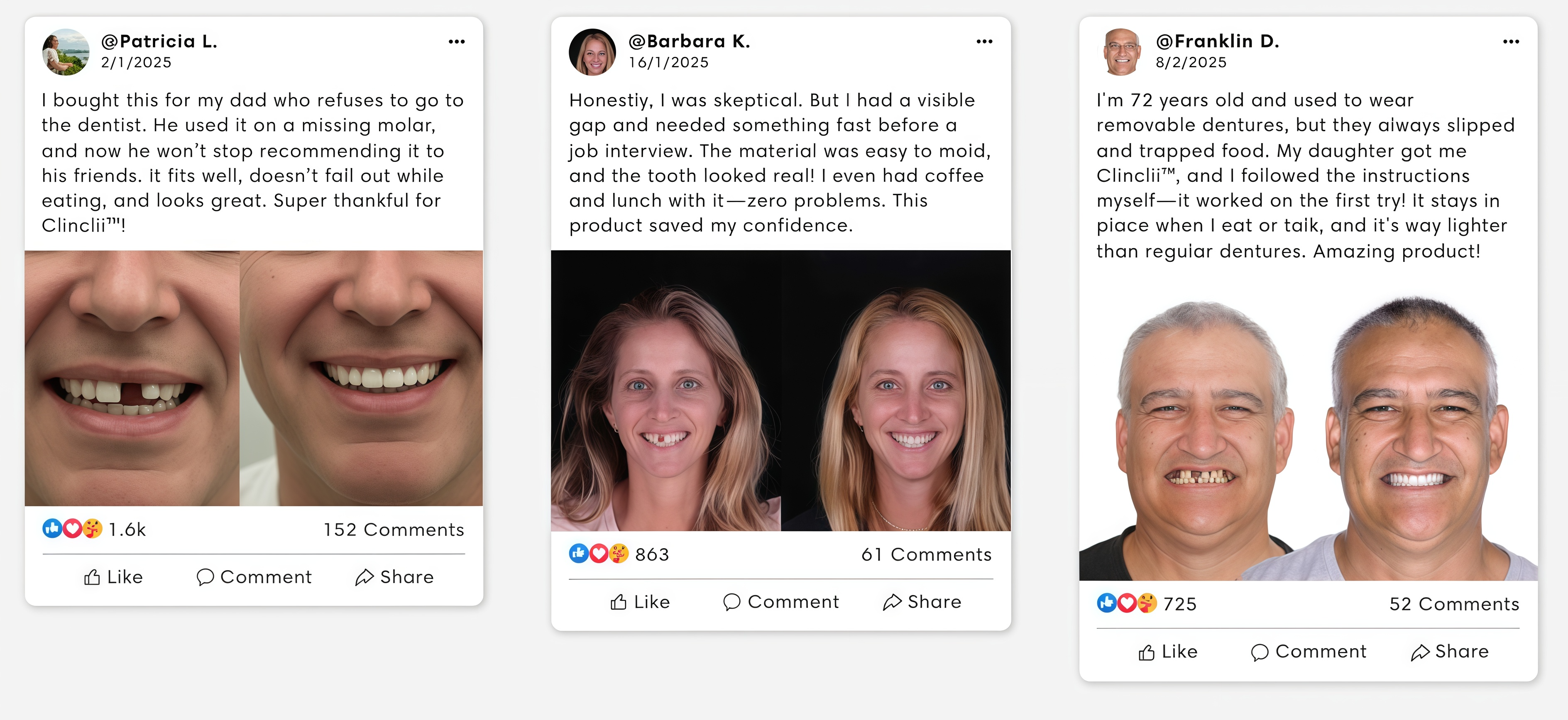Image resolution: width=1568 pixels, height=720 pixels.
Task: Open three-dot menu on Barbara K.'s post
Action: (984, 41)
